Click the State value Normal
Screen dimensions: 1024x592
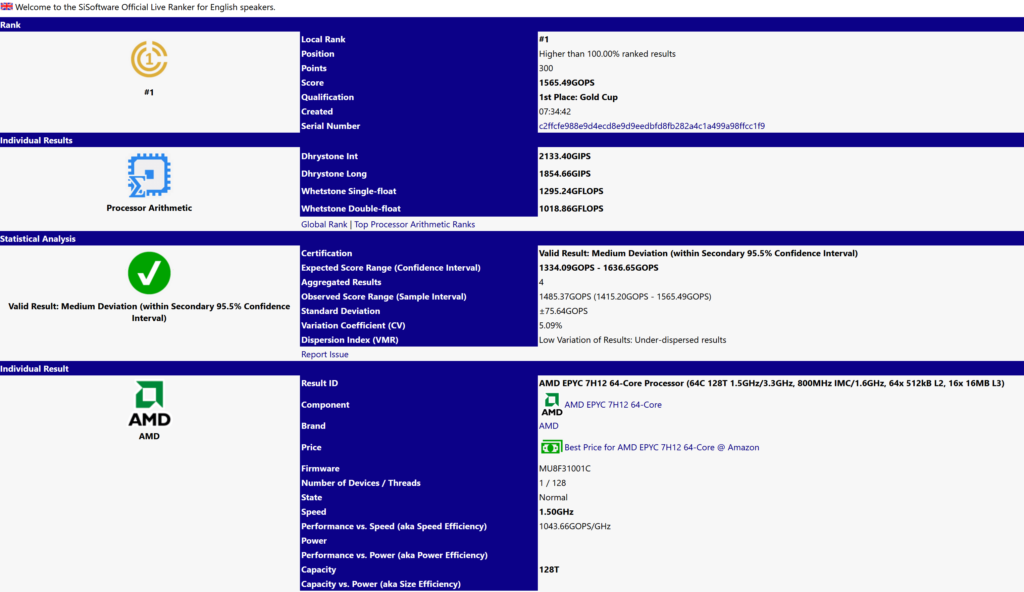click(553, 497)
